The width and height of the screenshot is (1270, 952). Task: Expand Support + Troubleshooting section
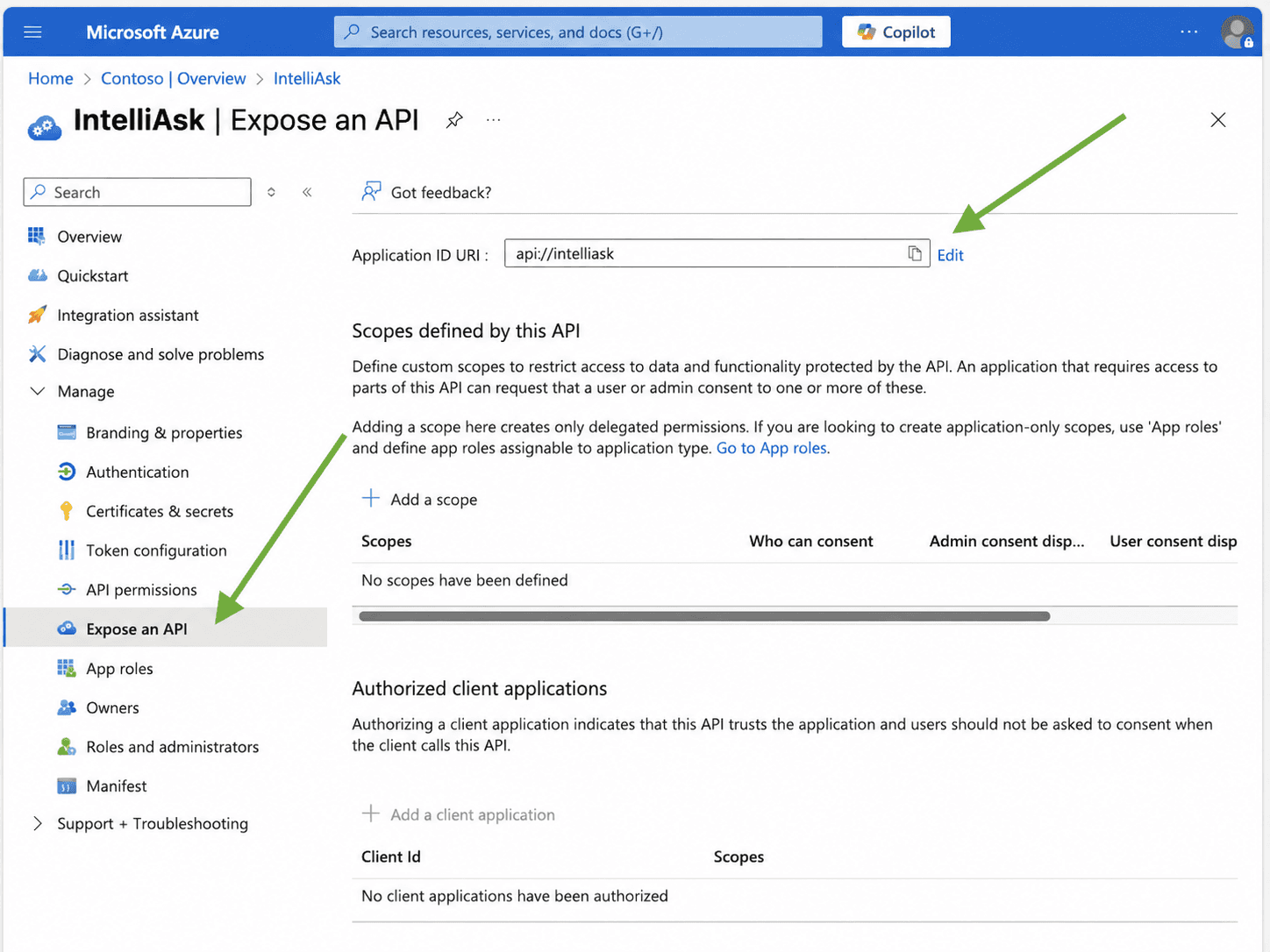[x=37, y=824]
